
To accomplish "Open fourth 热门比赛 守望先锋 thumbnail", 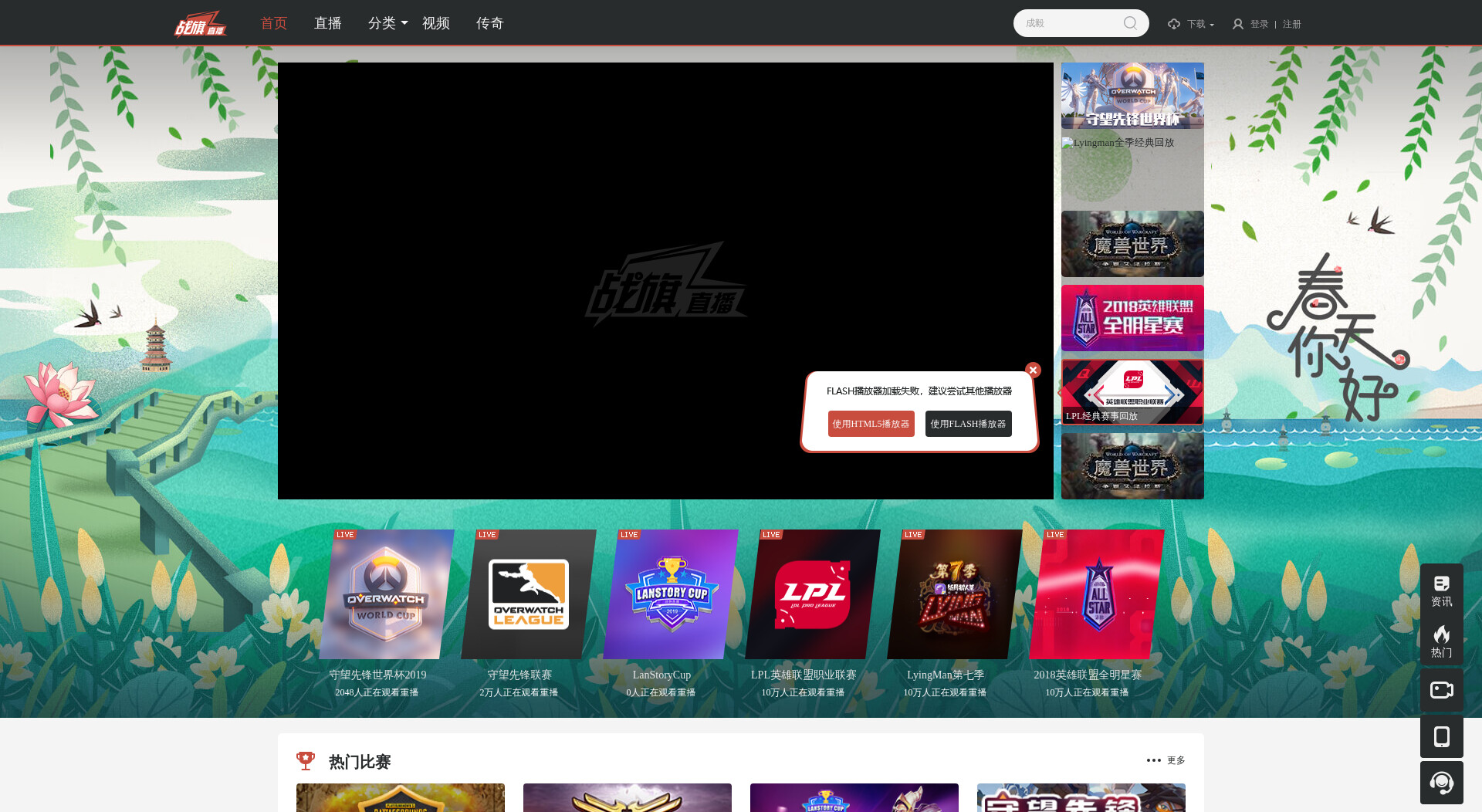I will (x=1081, y=798).
